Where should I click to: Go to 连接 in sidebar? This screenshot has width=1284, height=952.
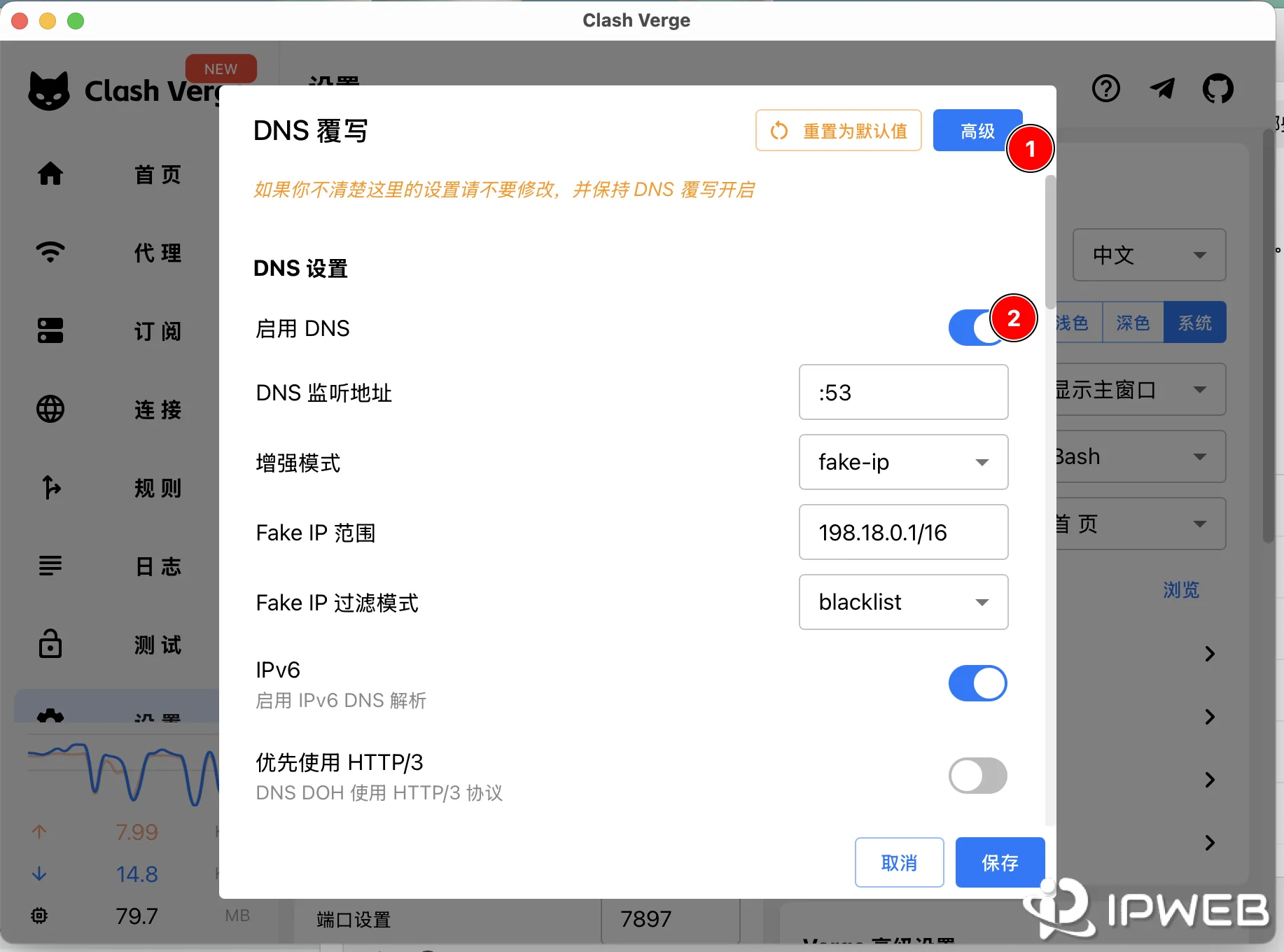click(158, 409)
